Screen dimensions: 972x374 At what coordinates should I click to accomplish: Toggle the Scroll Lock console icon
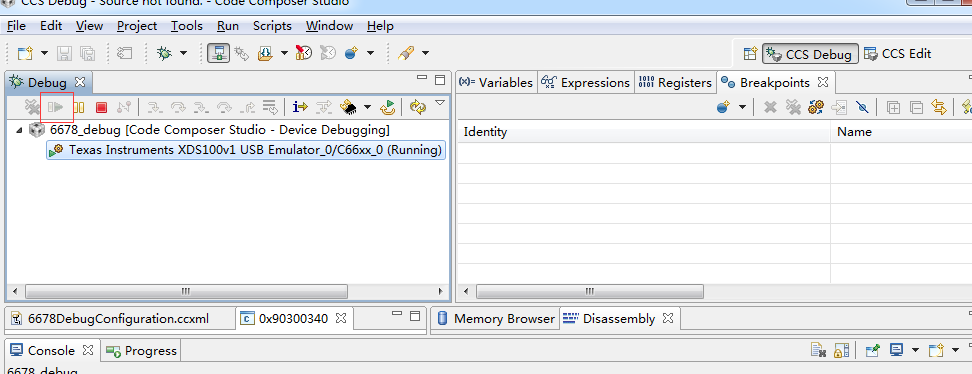[x=841, y=351]
